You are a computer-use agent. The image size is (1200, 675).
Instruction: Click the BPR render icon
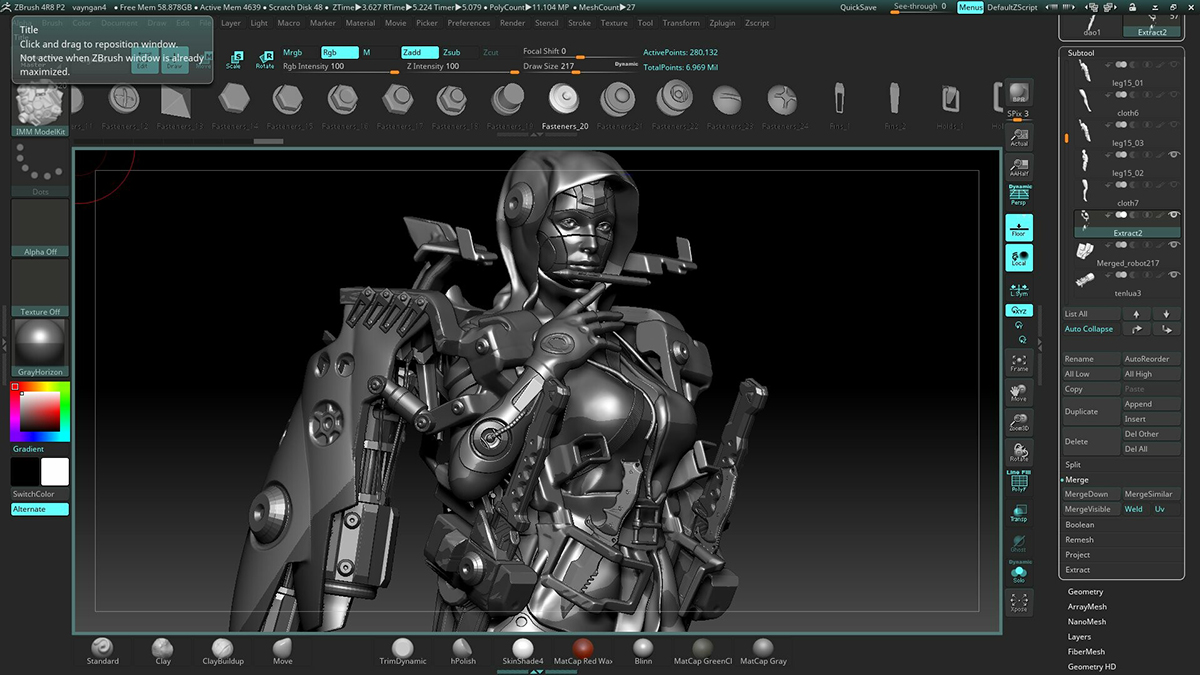(1019, 95)
